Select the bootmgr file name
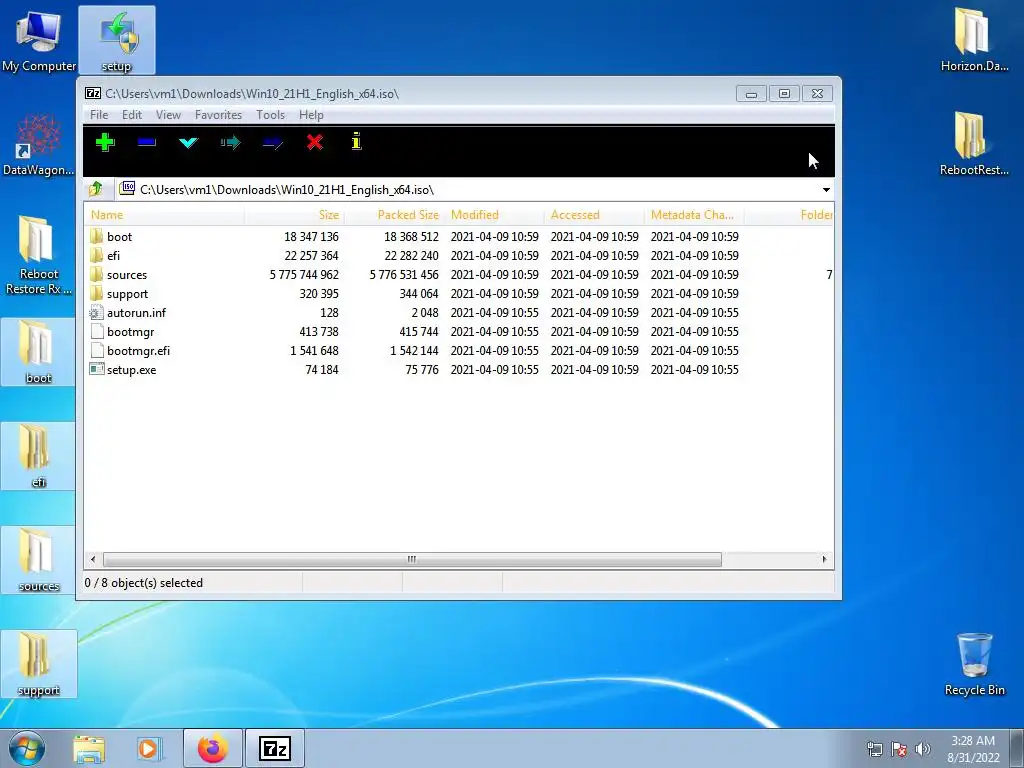Viewport: 1024px width, 768px height. point(131,332)
